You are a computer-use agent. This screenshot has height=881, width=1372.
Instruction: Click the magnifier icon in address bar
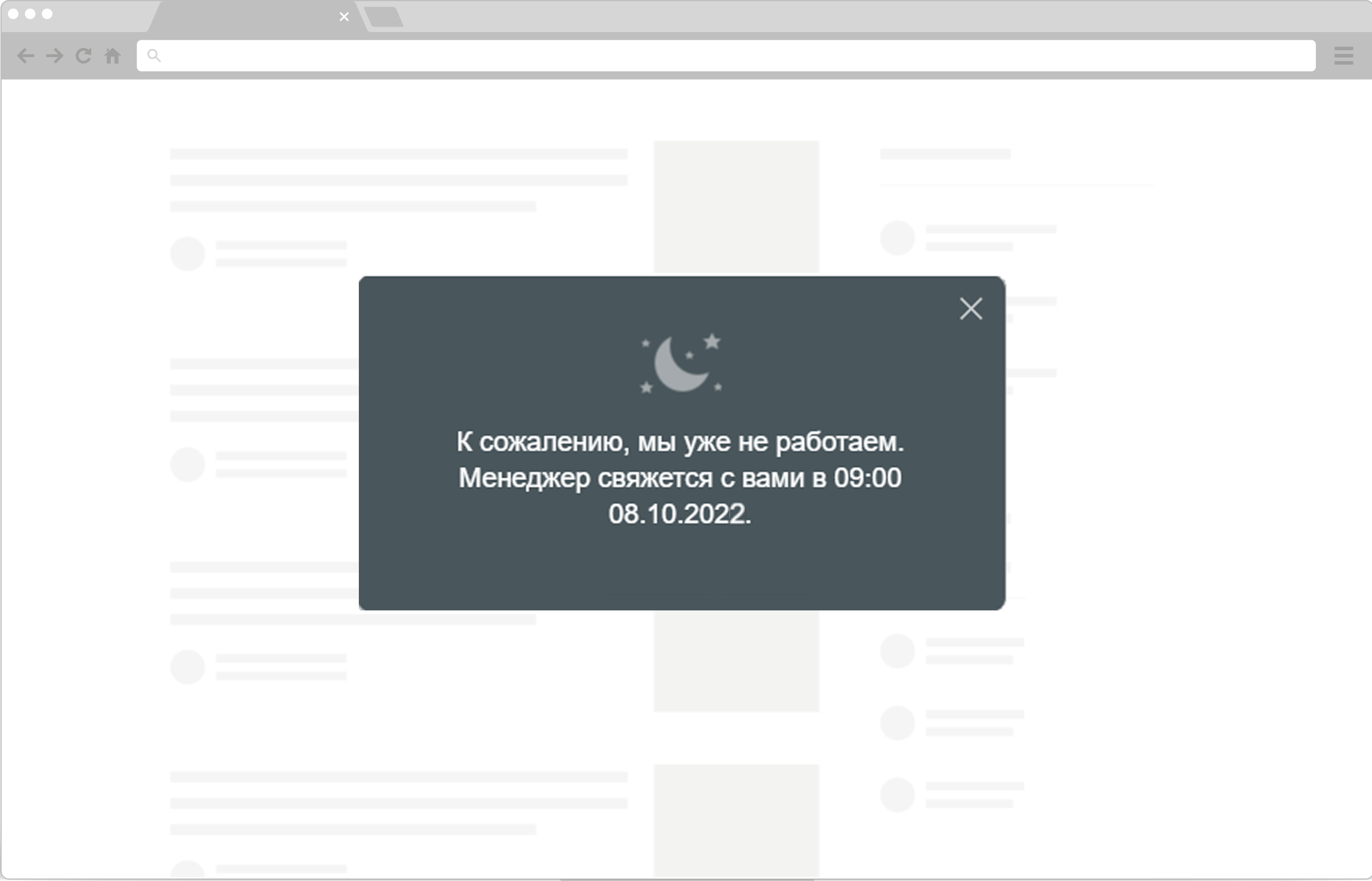click(154, 56)
